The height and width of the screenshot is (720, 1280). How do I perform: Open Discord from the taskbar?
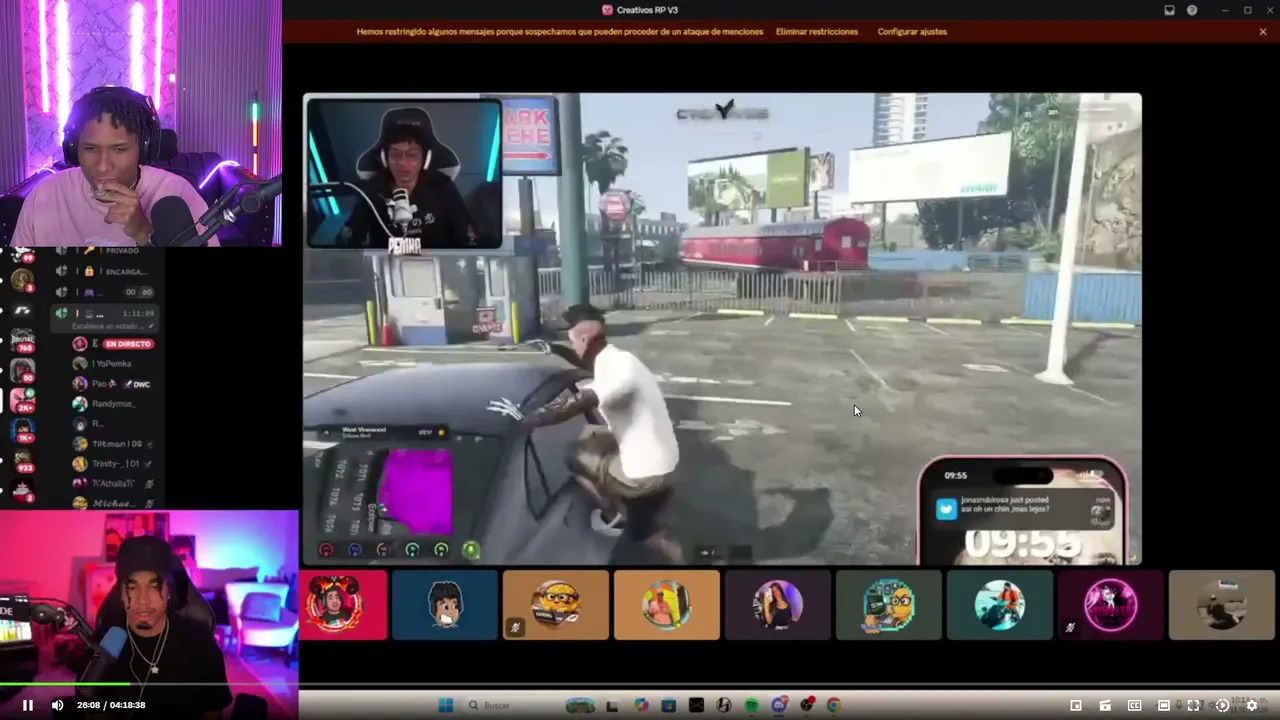coord(779,705)
